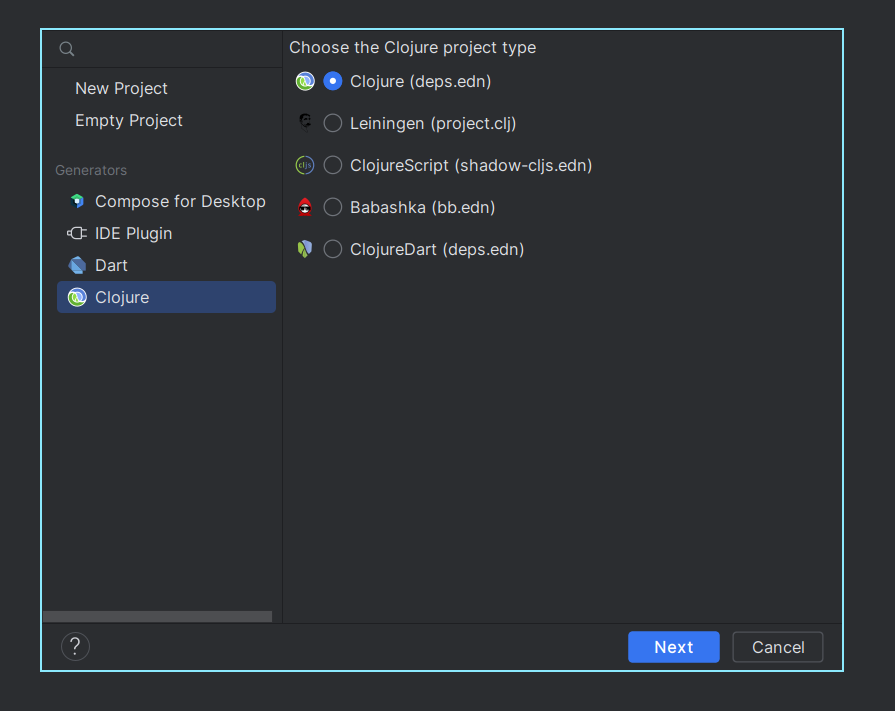The image size is (895, 711).
Task: Select the ClojureDart (deps.edn) radio button
Action: tap(333, 249)
